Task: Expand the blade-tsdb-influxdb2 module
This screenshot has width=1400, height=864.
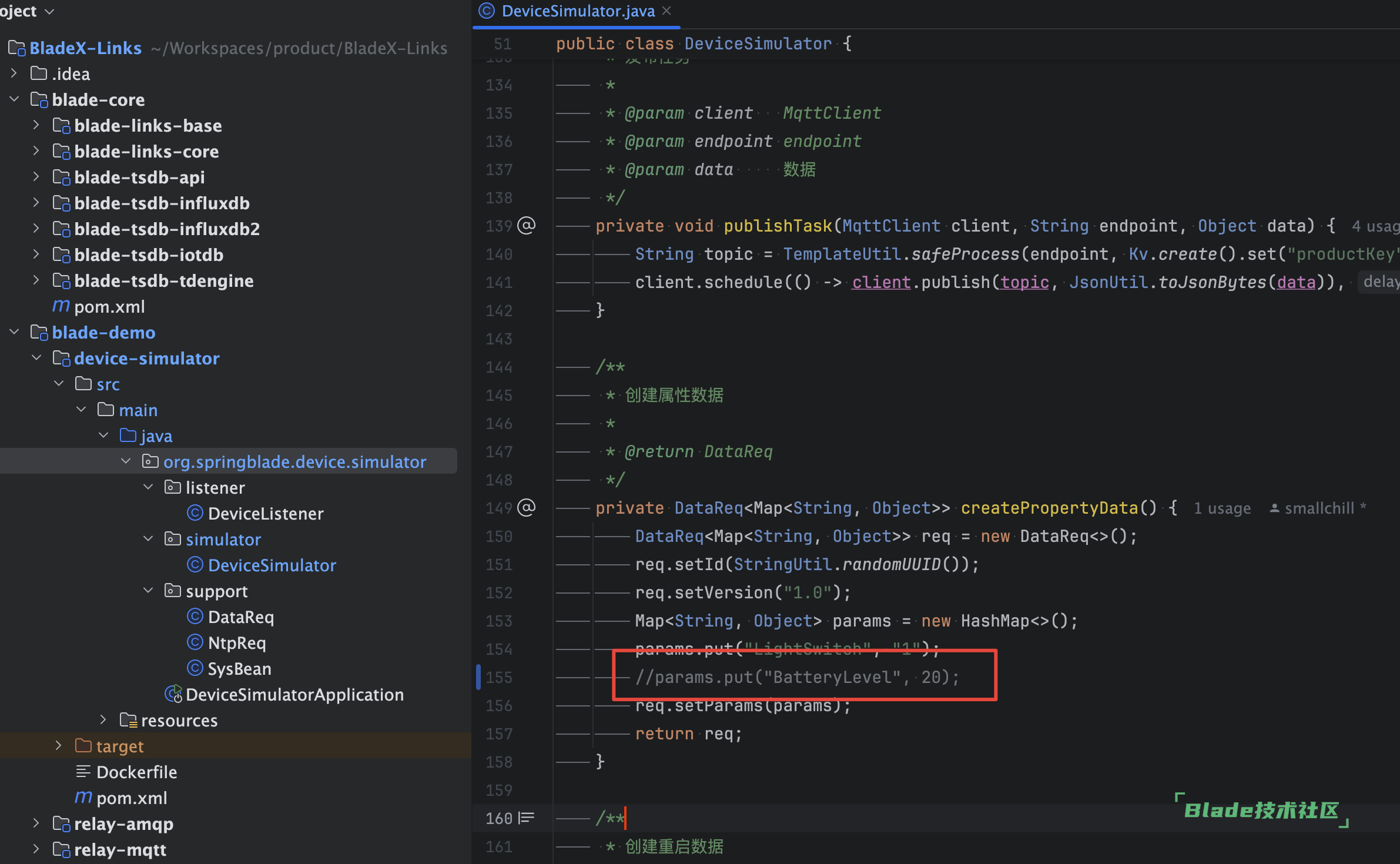Action: 36,229
